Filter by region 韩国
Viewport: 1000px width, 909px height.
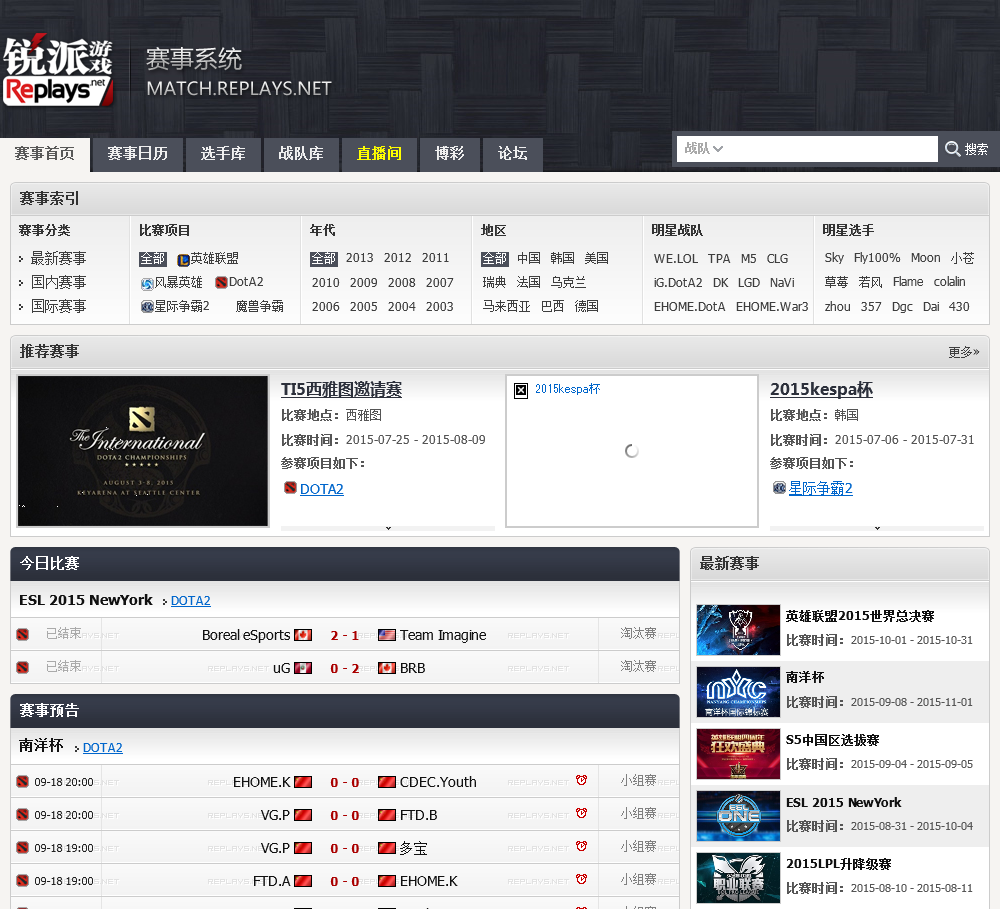(562, 258)
